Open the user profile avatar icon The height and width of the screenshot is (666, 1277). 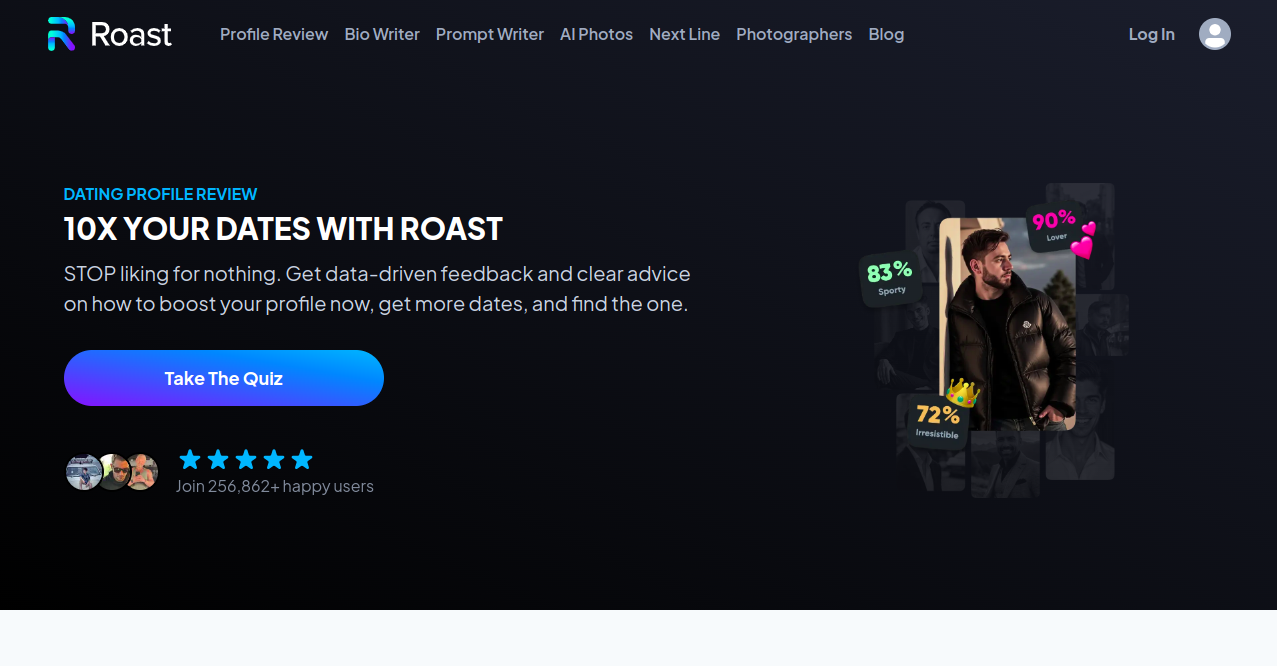(x=1214, y=34)
